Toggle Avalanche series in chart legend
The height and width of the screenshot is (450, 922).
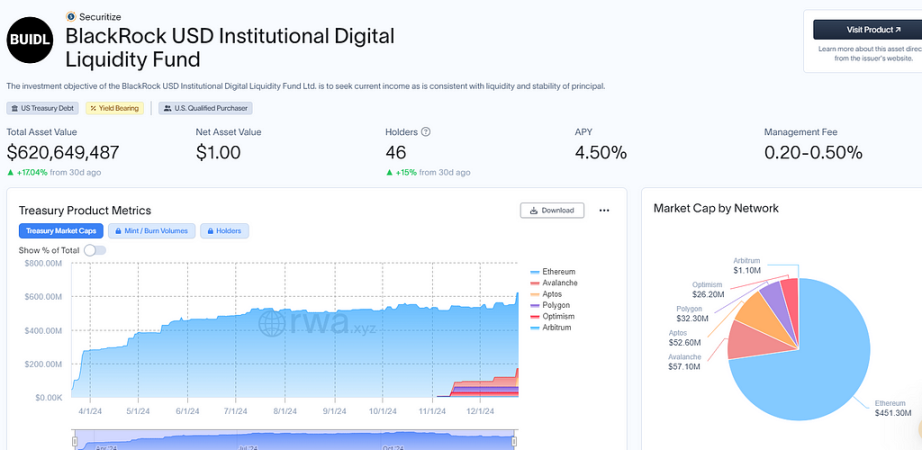point(554,283)
